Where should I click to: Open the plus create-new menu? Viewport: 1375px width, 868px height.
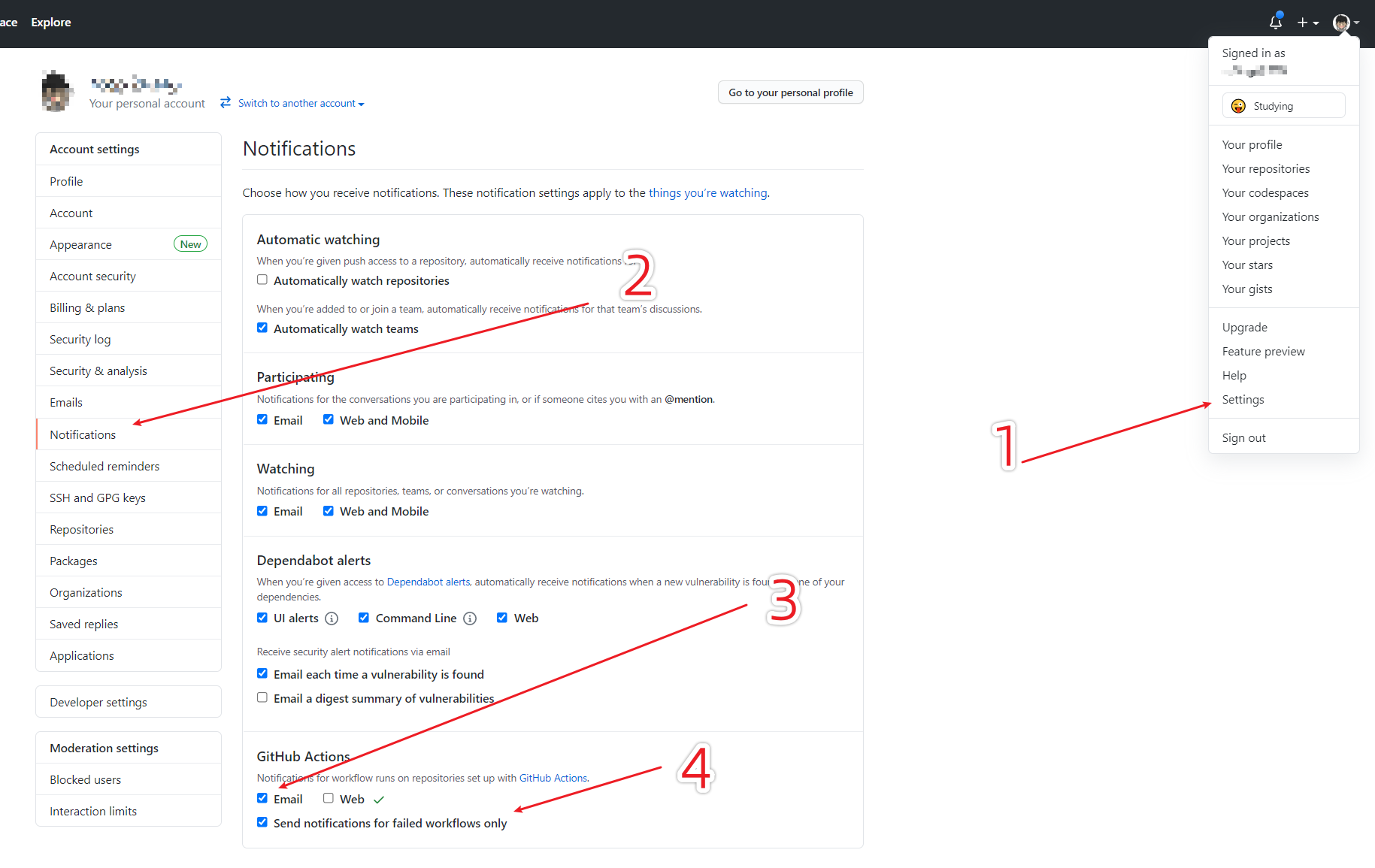pyautogui.click(x=1308, y=23)
